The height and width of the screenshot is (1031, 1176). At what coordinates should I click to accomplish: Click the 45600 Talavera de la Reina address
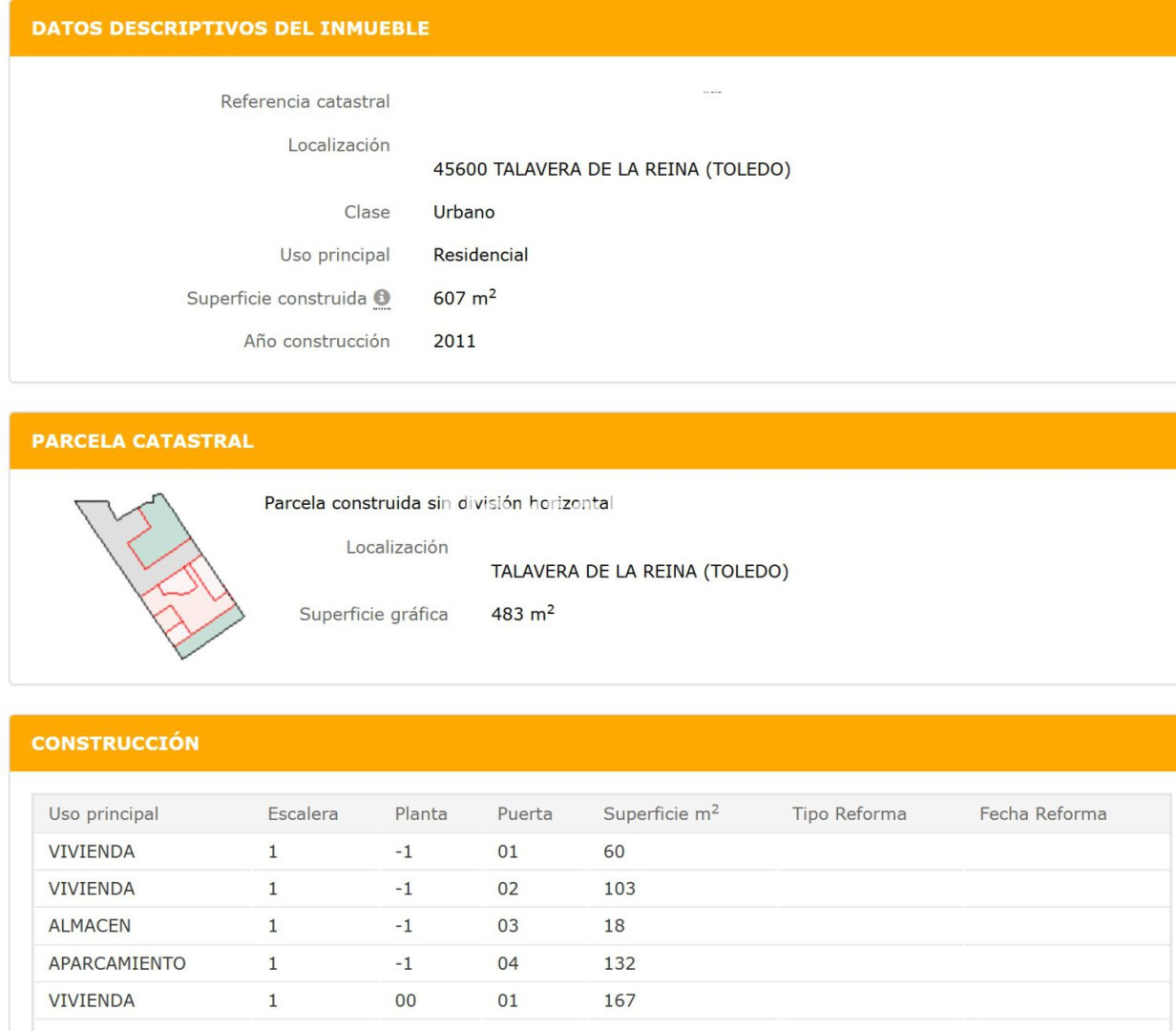(612, 170)
